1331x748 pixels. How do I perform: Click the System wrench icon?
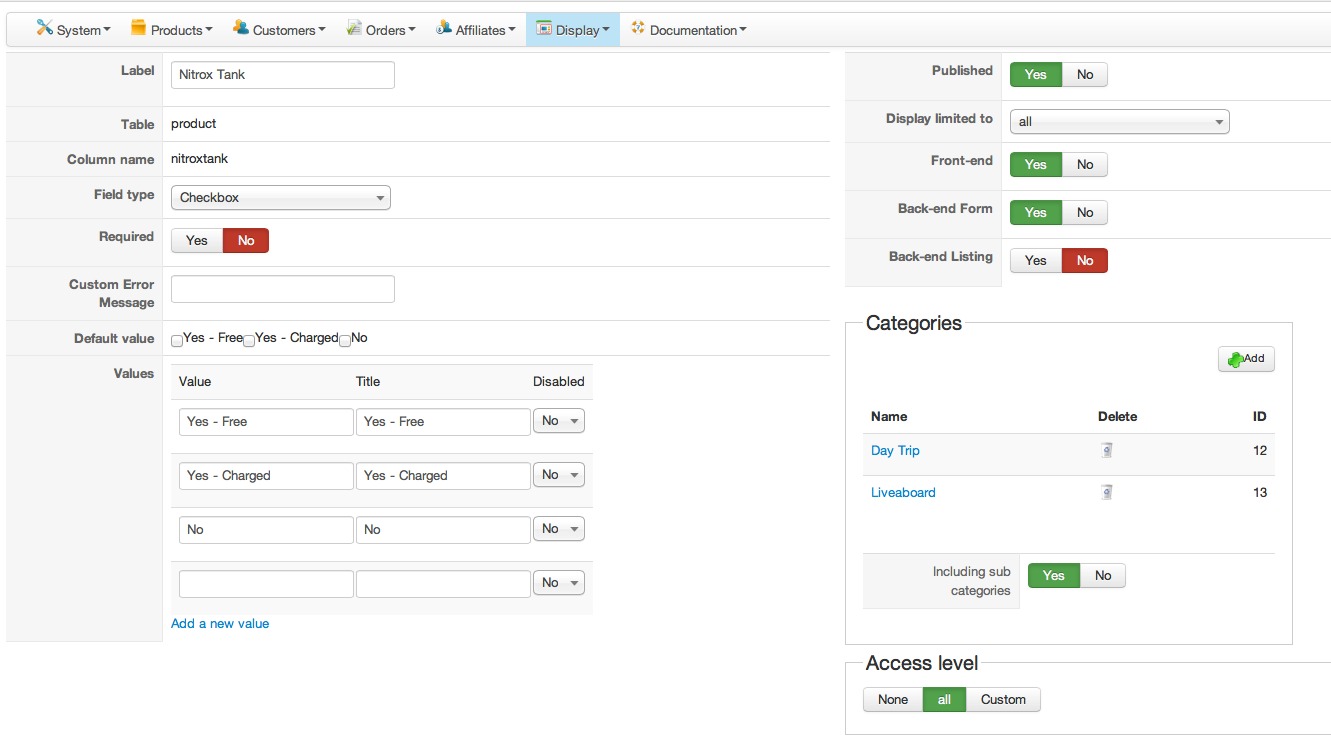click(44, 28)
